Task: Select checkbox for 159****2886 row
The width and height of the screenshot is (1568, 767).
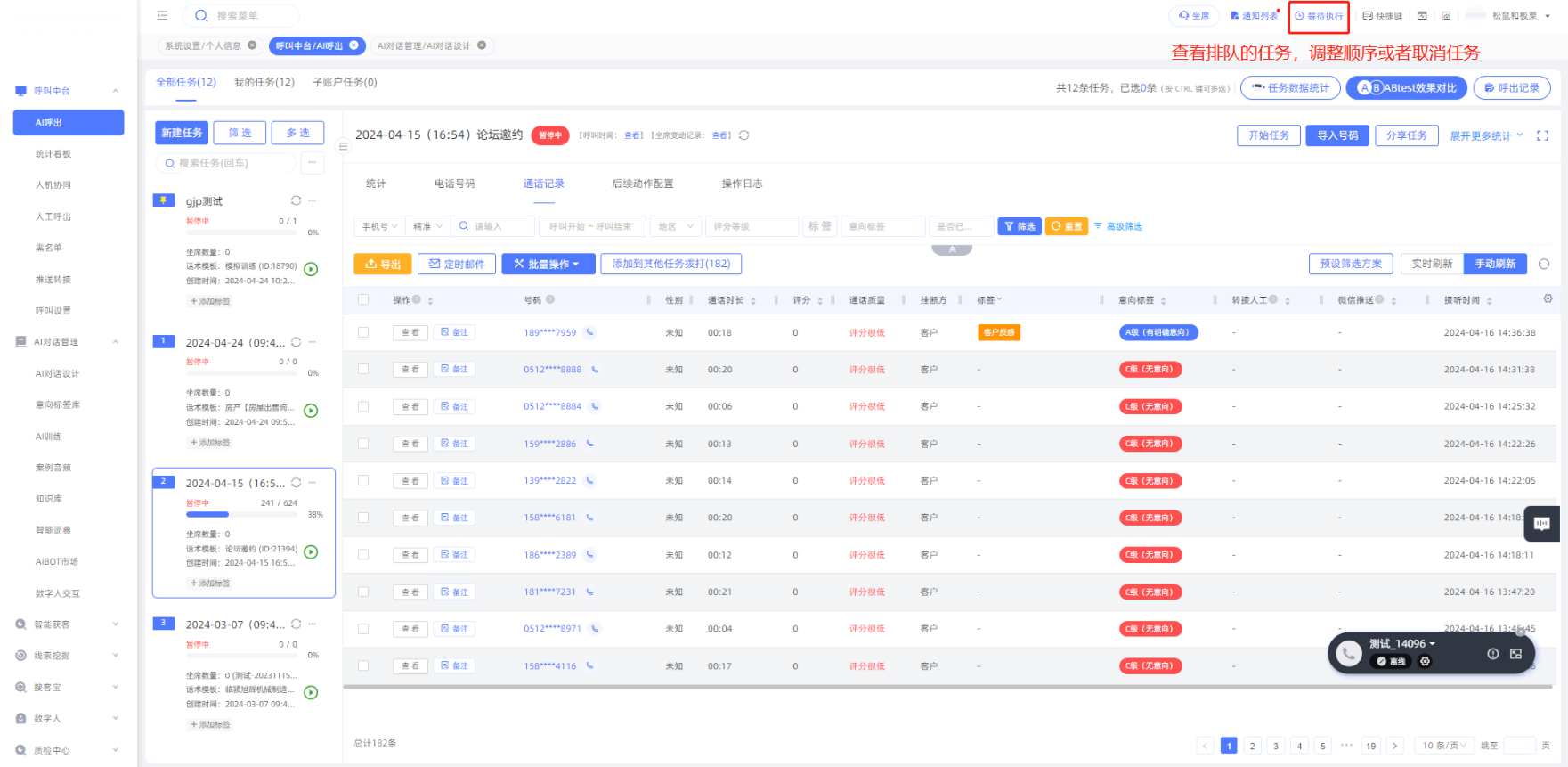Action: [x=363, y=443]
